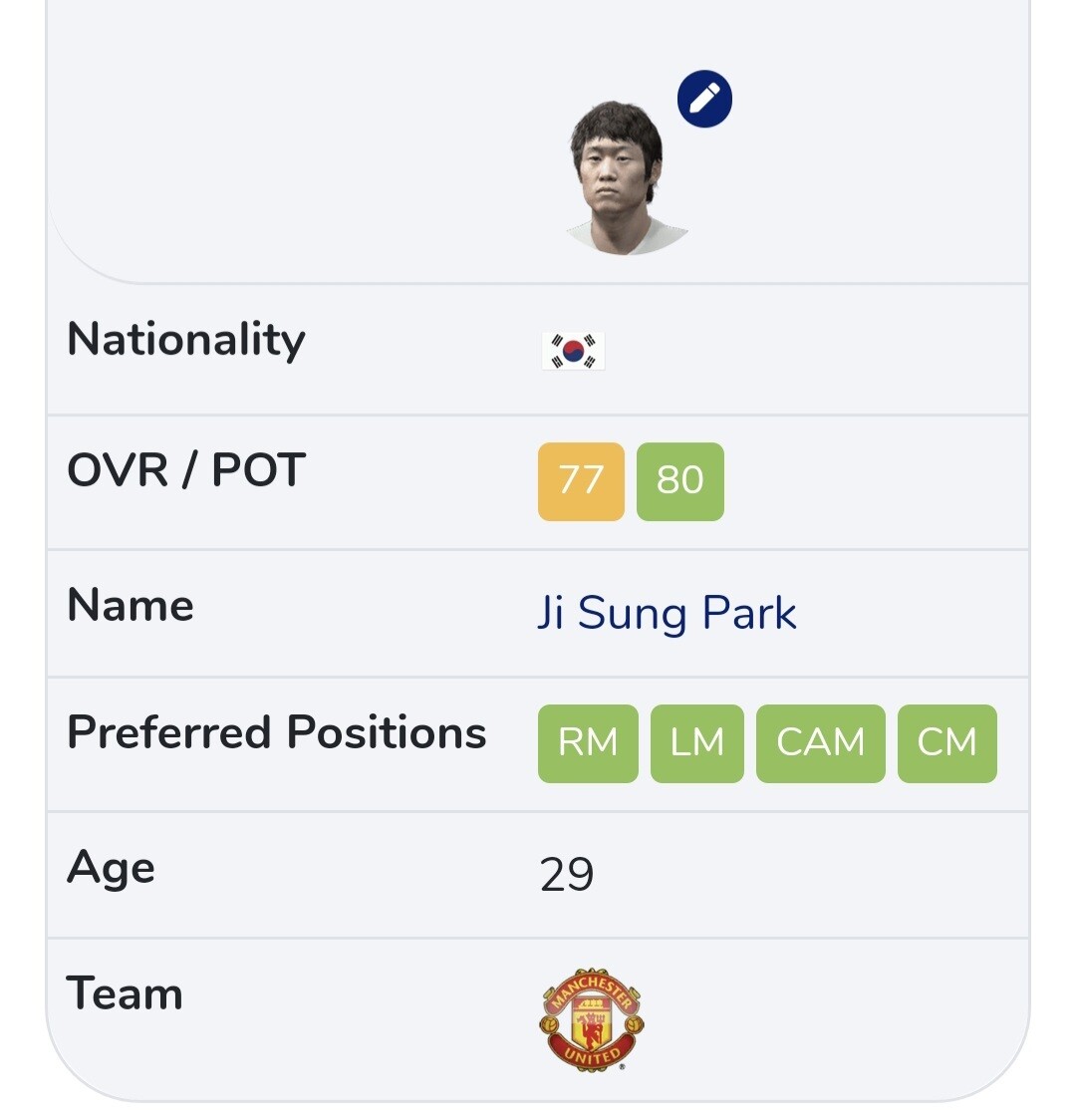The height and width of the screenshot is (1120, 1076).
Task: Open the Ji Sung Park name link
Action: (x=667, y=613)
